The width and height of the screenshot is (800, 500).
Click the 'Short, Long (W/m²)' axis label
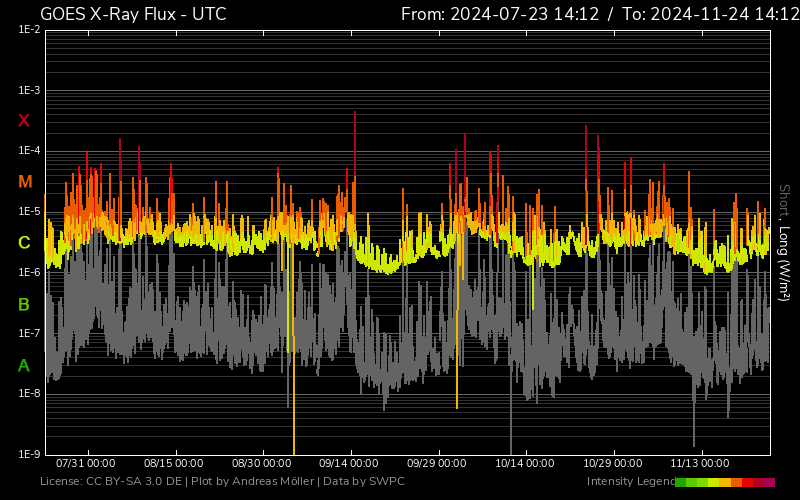pos(784,242)
